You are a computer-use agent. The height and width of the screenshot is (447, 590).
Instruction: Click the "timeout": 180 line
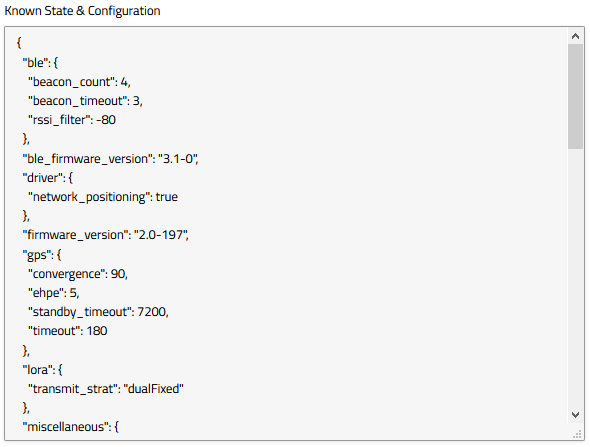coord(68,331)
